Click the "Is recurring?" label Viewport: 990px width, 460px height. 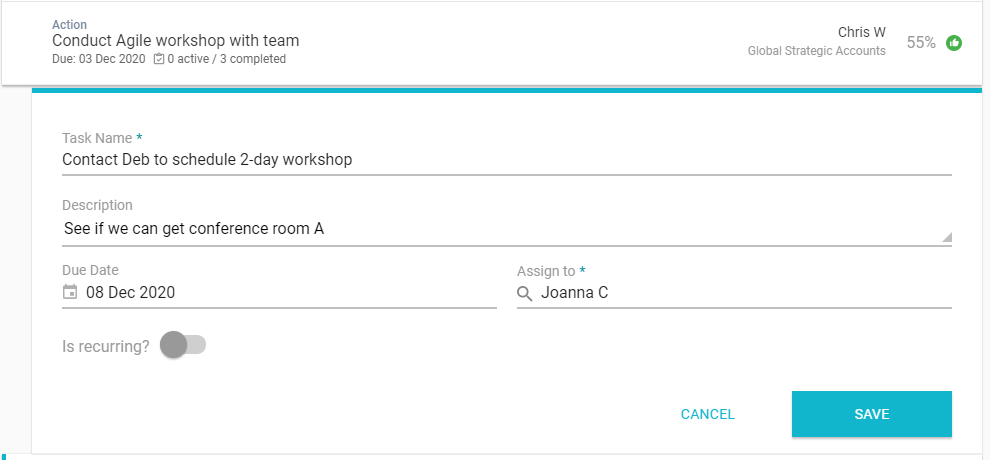106,347
